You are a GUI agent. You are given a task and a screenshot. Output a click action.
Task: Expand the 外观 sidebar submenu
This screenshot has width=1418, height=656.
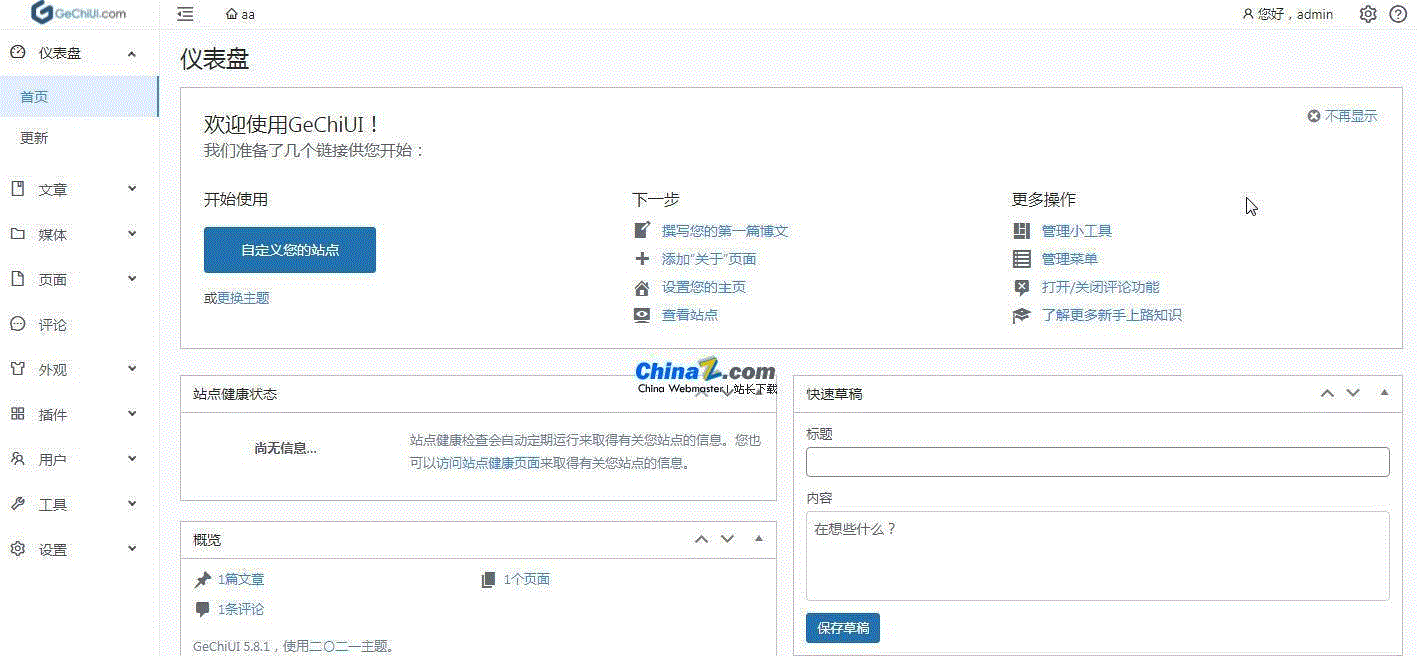(132, 369)
